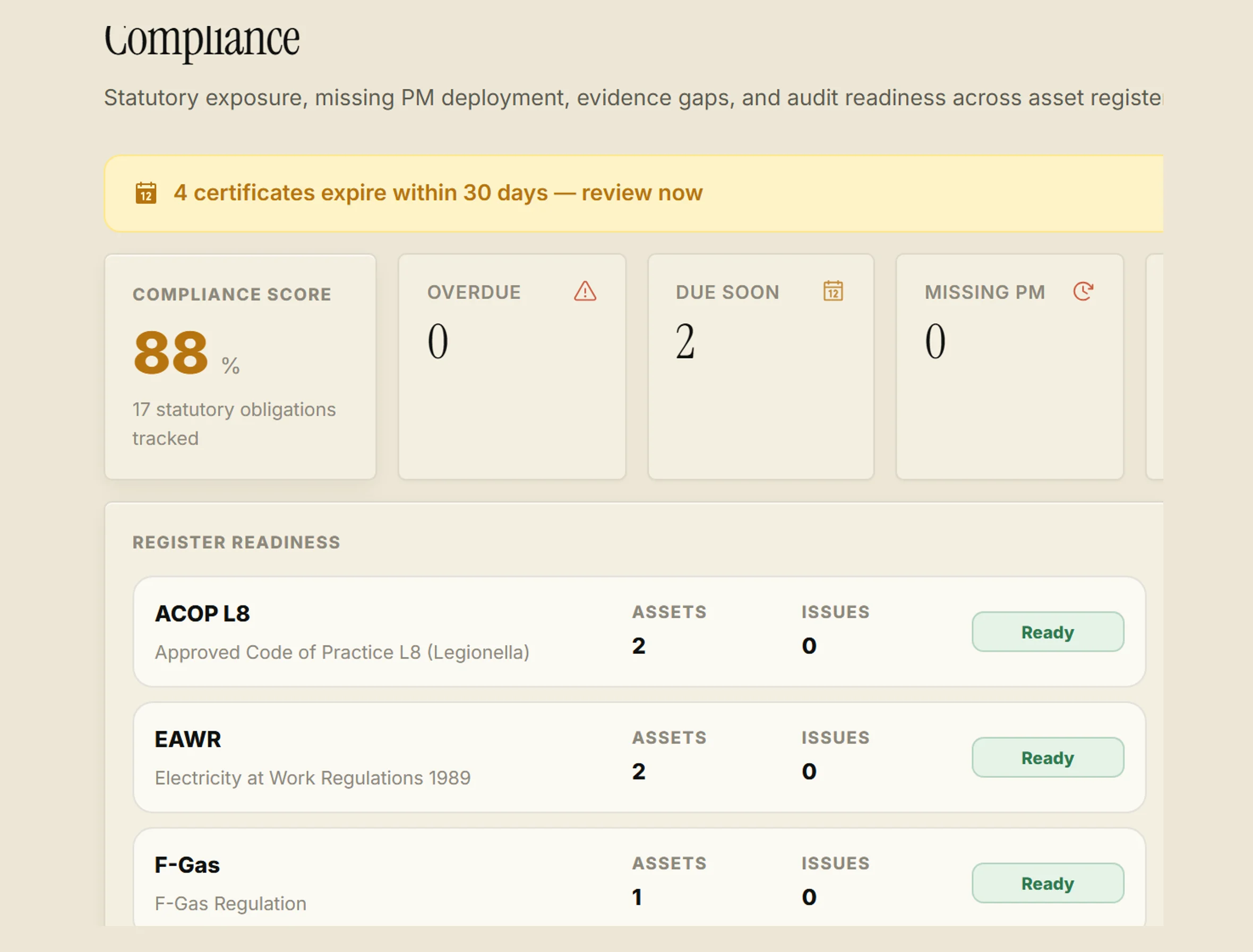The height and width of the screenshot is (952, 1253).
Task: Click the Issues label in F-Gas row
Action: (x=835, y=863)
